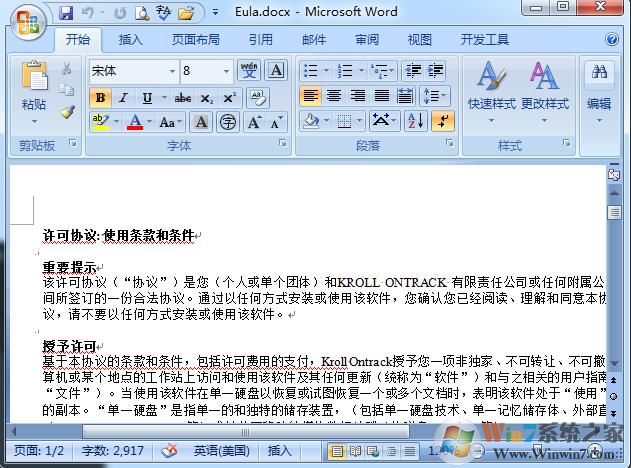This screenshot has height=468, width=631.
Task: Toggle Strikethrough formatting
Action: tap(182, 98)
